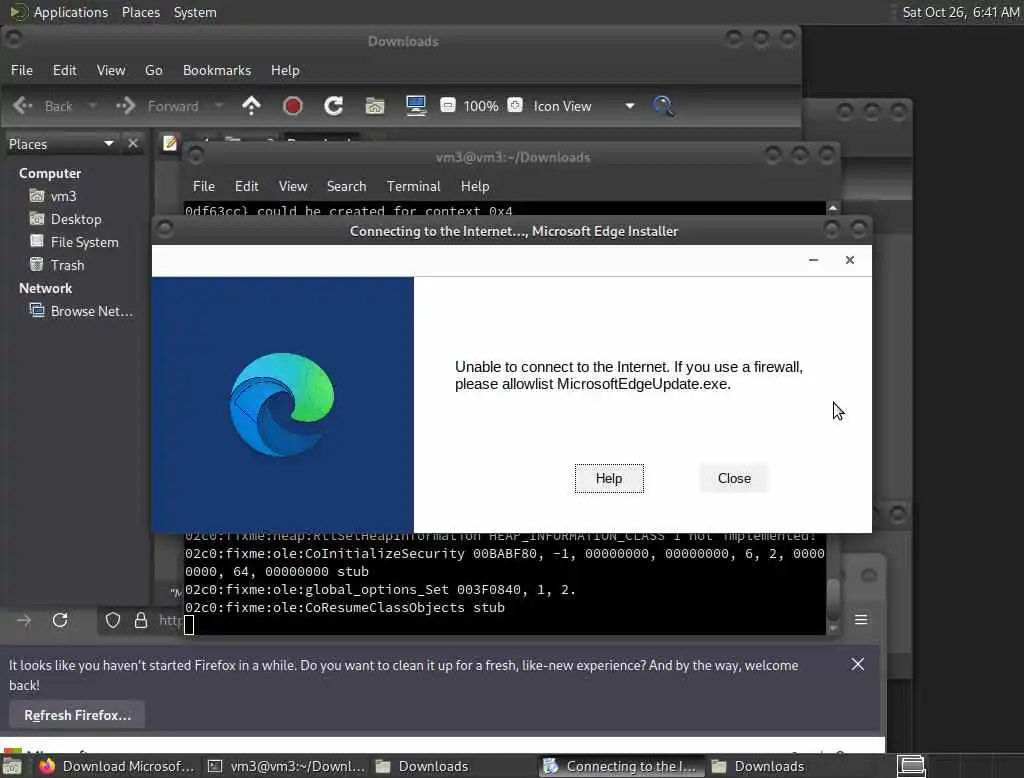Open the Terminal menu in terminal window
This screenshot has height=778, width=1024.
(x=413, y=186)
